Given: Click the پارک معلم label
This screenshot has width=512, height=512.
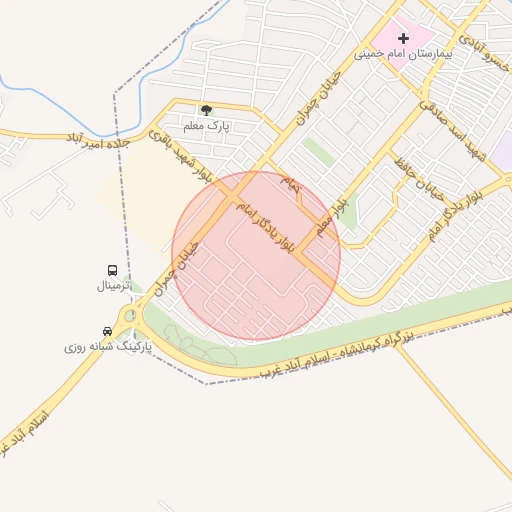Looking at the screenshot, I should 206,126.
